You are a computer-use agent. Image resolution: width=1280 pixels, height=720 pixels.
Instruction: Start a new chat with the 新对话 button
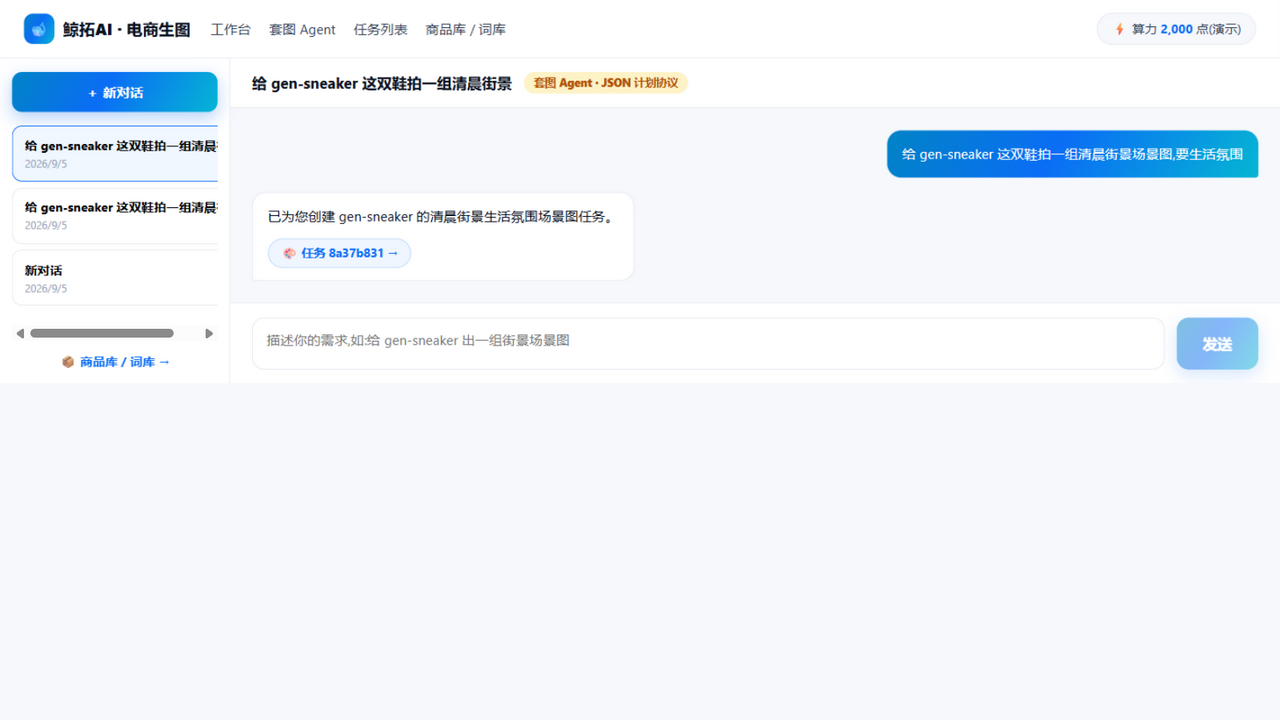pyautogui.click(x=115, y=92)
